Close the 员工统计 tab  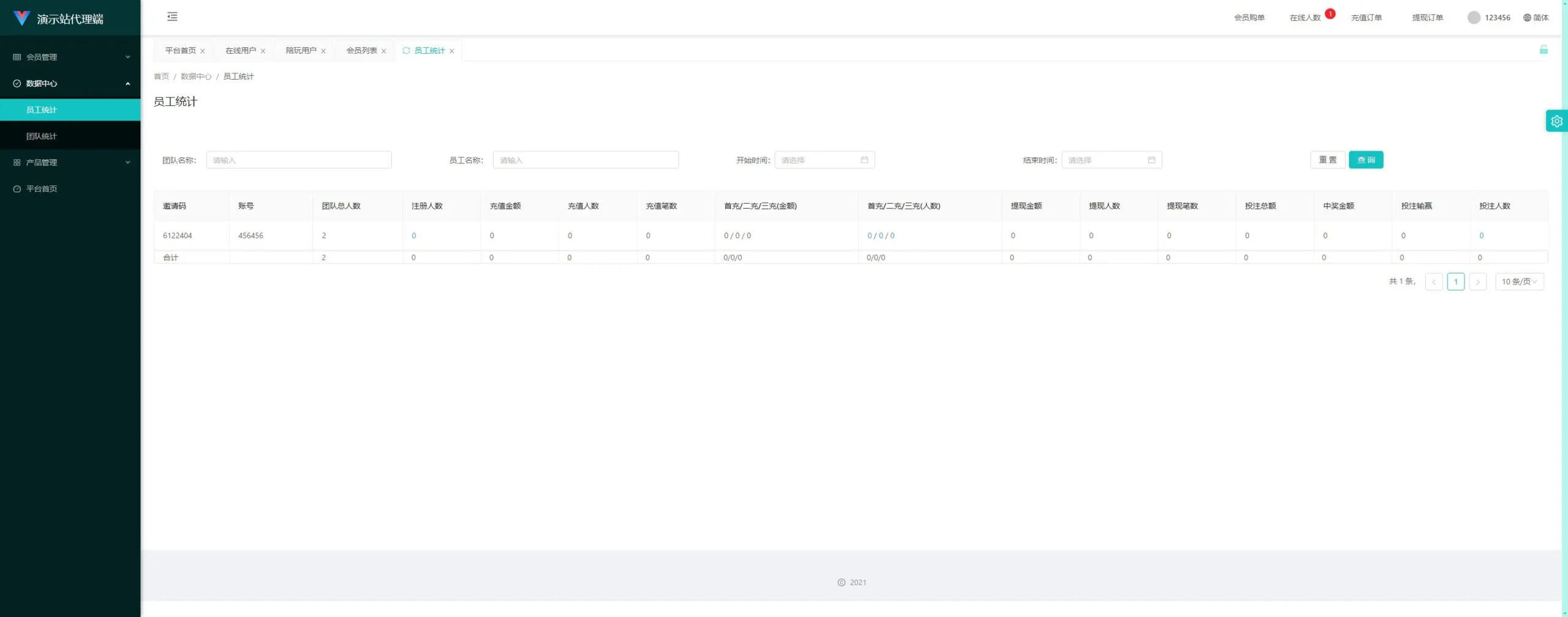coord(451,51)
